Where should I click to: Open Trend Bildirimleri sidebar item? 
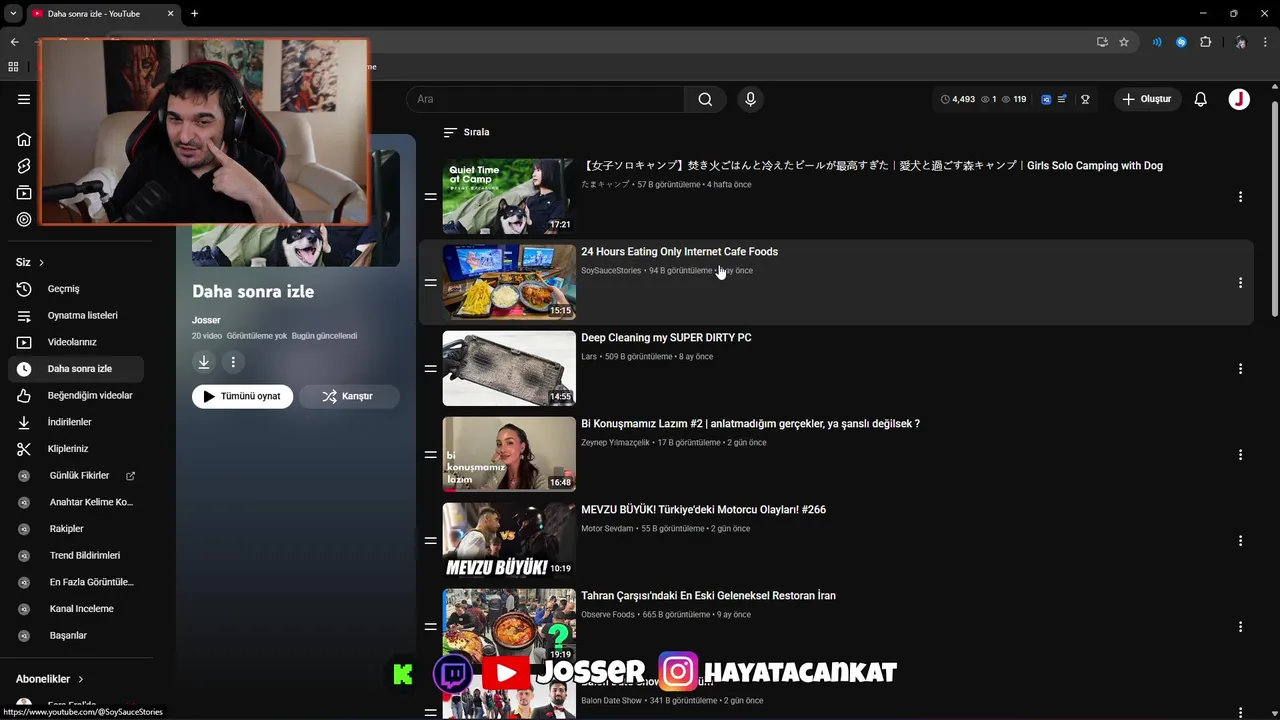(x=76, y=555)
